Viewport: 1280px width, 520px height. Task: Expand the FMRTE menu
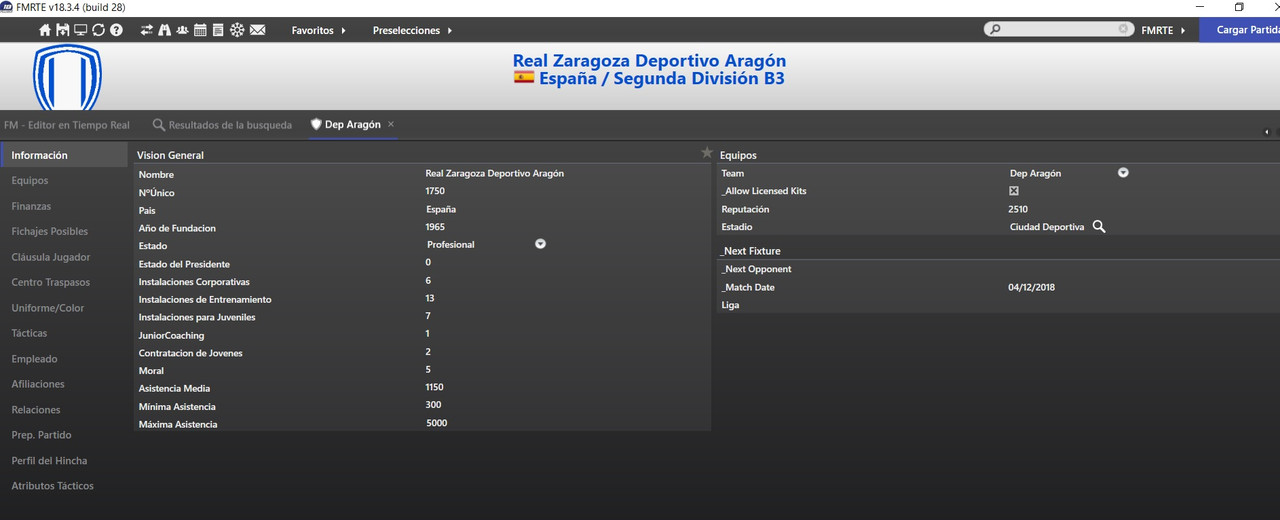tap(1163, 31)
